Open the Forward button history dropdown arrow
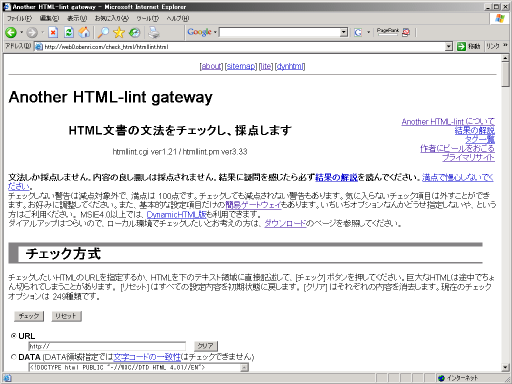Screen dimensions: 512x384 tap(43, 32)
